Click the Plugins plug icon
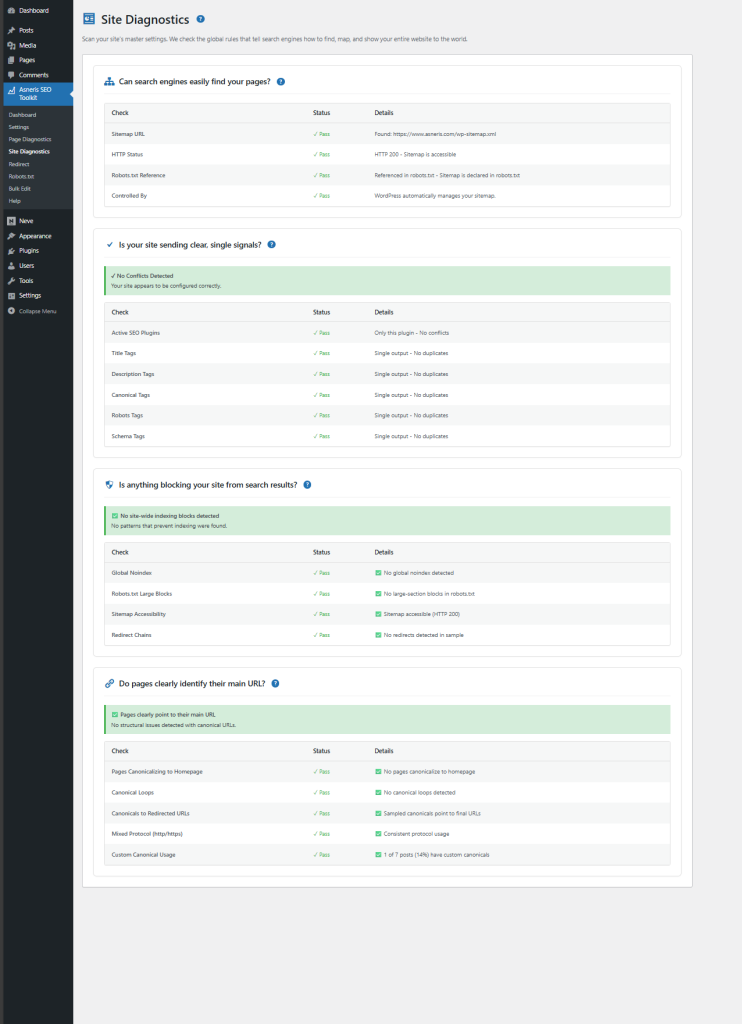Screen dimensions: 742x1024 click(11, 251)
